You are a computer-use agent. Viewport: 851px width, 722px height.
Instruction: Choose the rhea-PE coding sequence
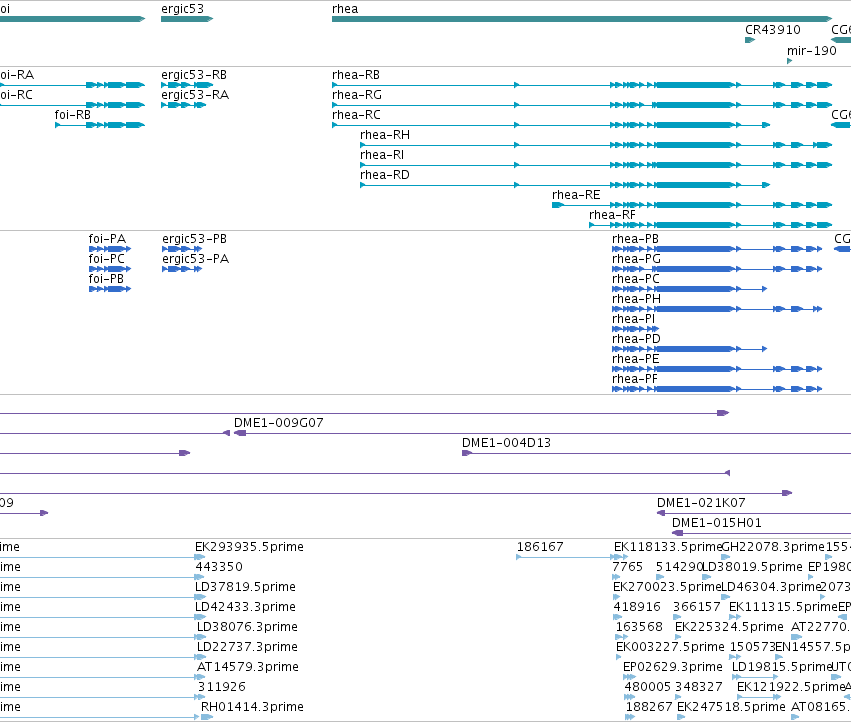[717, 369]
